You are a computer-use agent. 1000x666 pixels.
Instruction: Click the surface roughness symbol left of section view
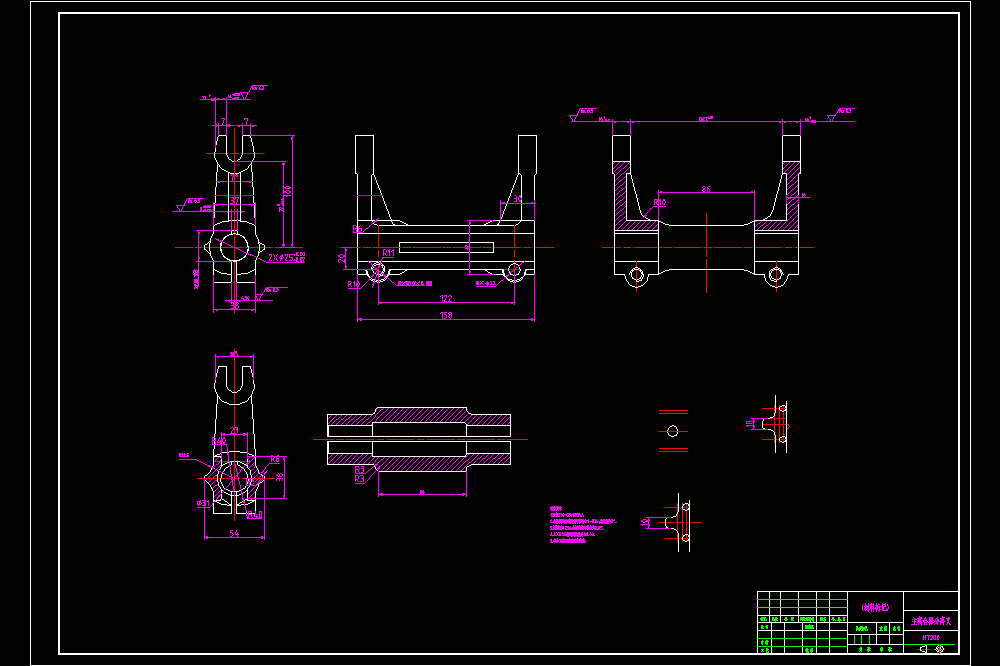pos(583,114)
